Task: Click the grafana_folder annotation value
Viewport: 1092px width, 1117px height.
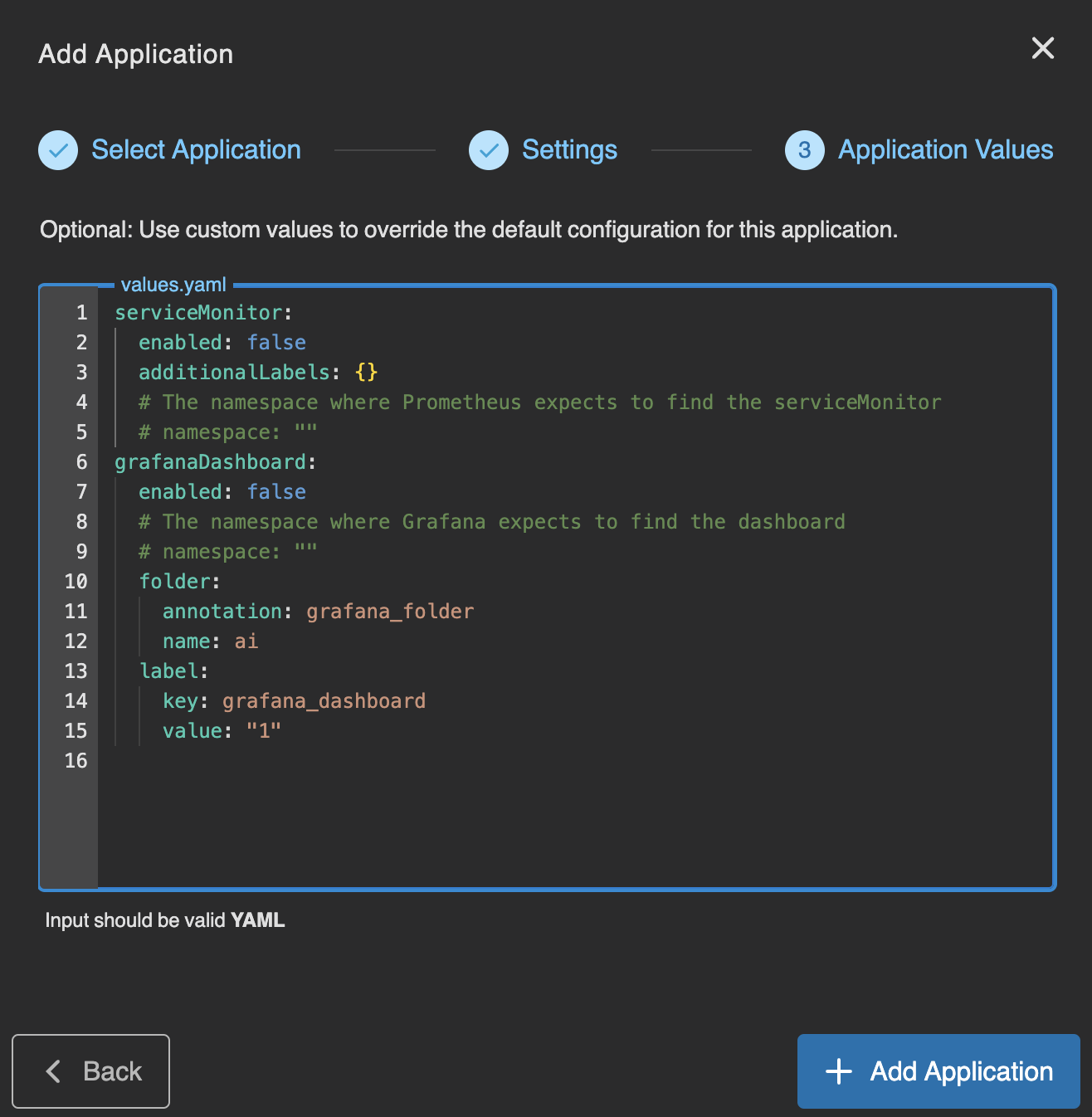Action: click(x=390, y=611)
